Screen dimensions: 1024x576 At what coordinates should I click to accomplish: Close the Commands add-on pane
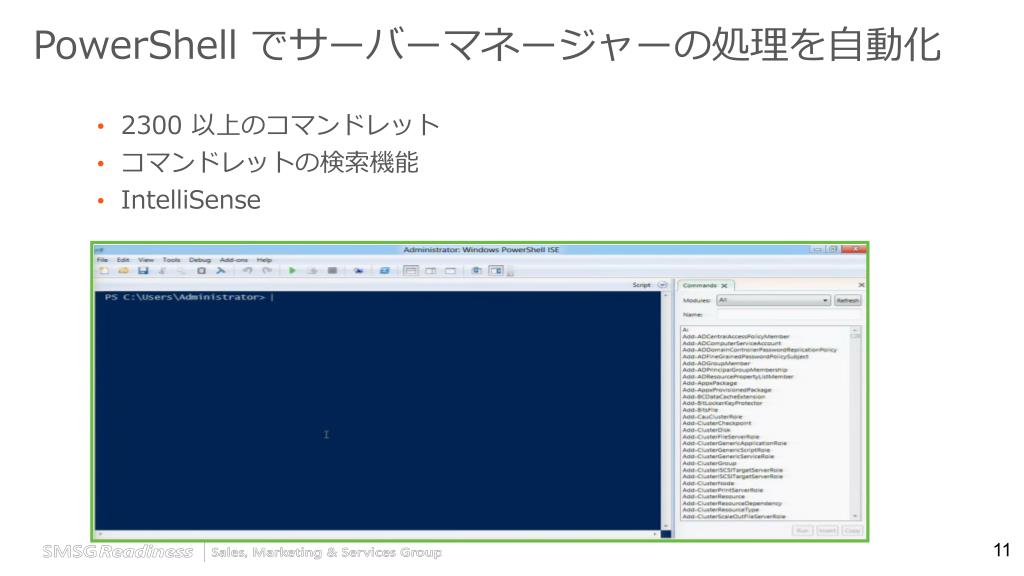[x=861, y=285]
